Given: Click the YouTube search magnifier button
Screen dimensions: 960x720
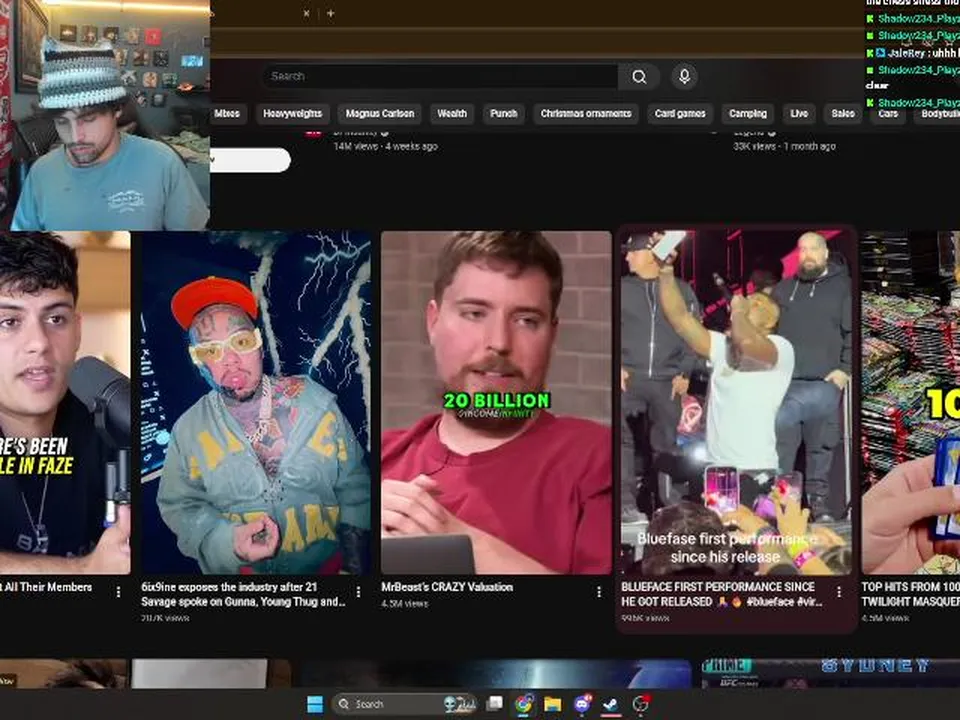Looking at the screenshot, I should (x=639, y=77).
